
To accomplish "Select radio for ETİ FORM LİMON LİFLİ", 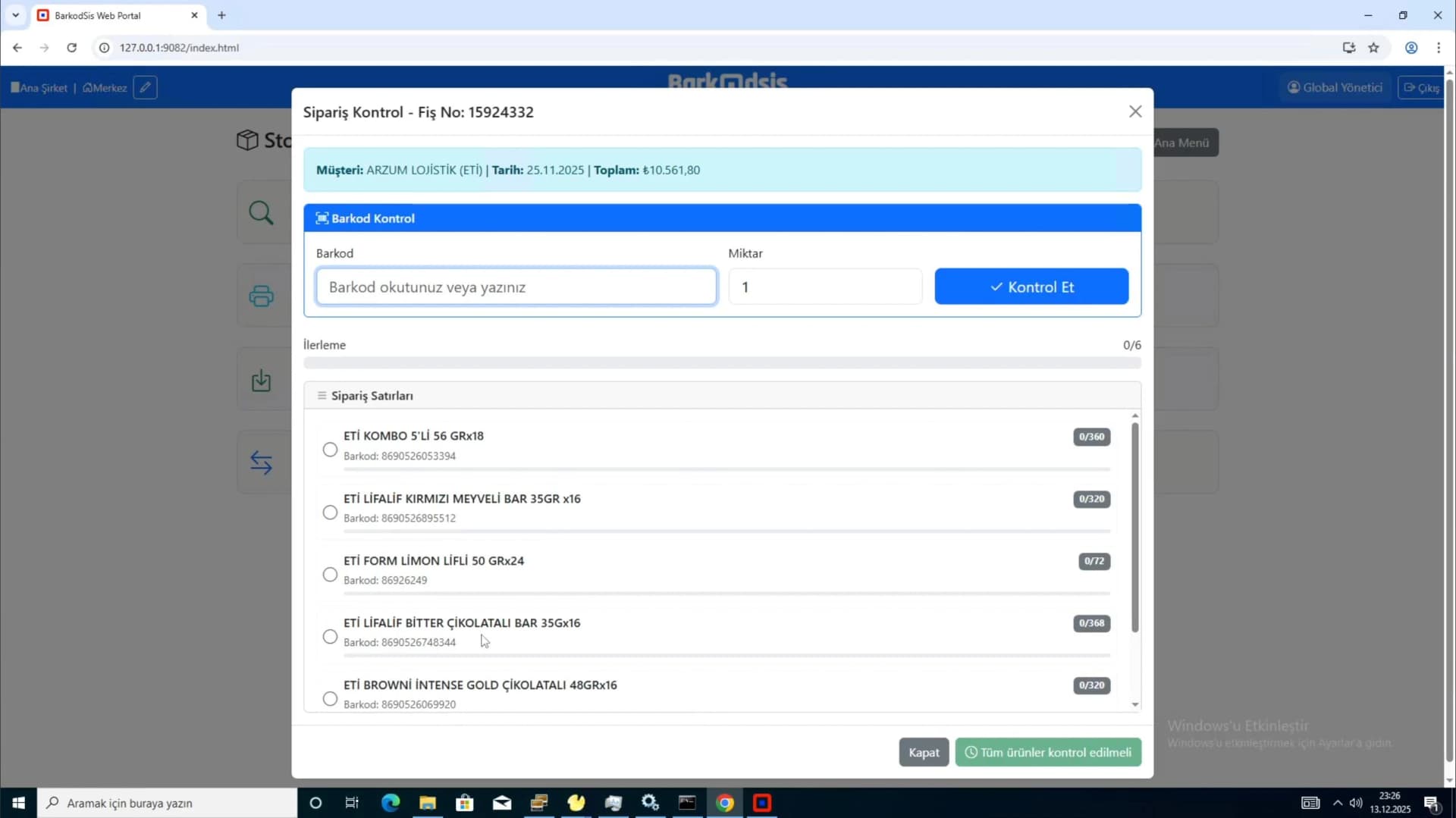I will [x=330, y=575].
